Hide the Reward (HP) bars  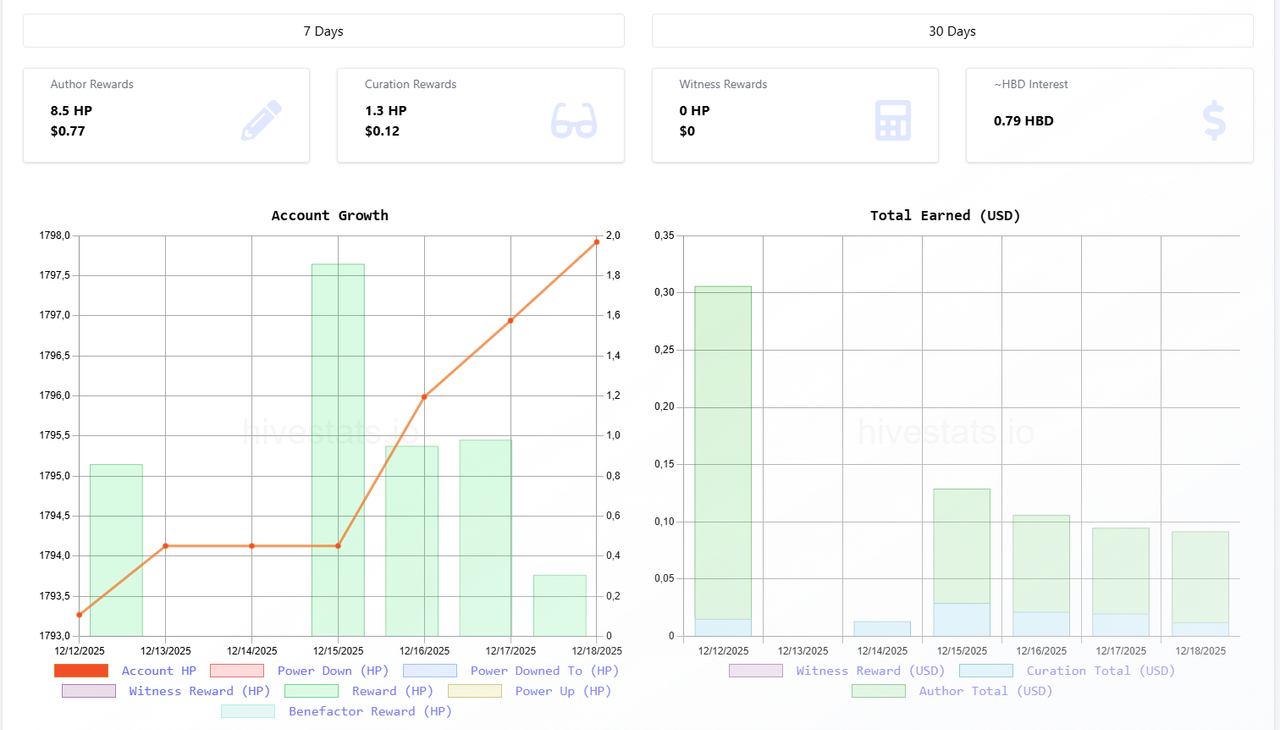click(x=359, y=691)
